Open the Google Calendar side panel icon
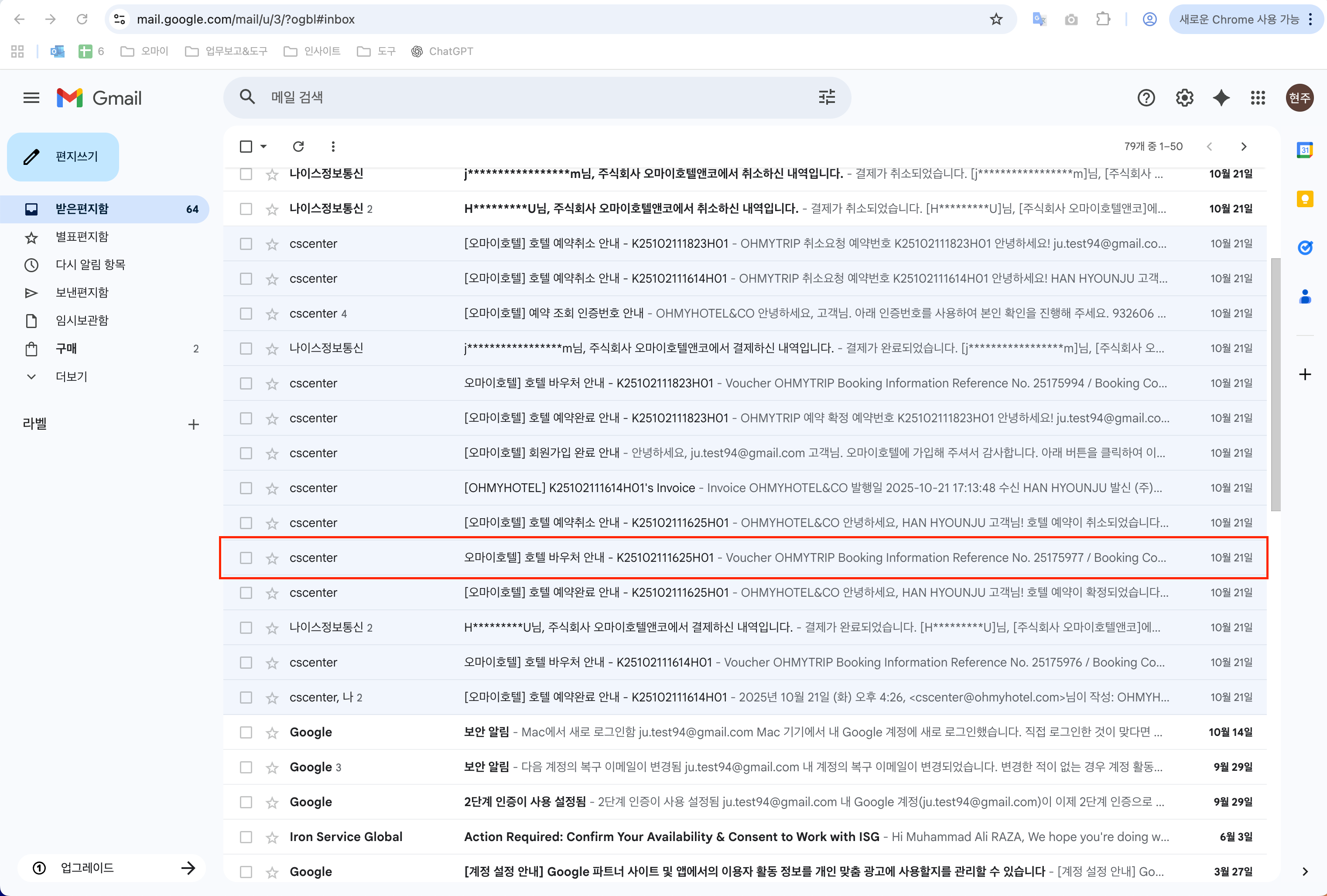This screenshot has width=1327, height=896. tap(1305, 150)
